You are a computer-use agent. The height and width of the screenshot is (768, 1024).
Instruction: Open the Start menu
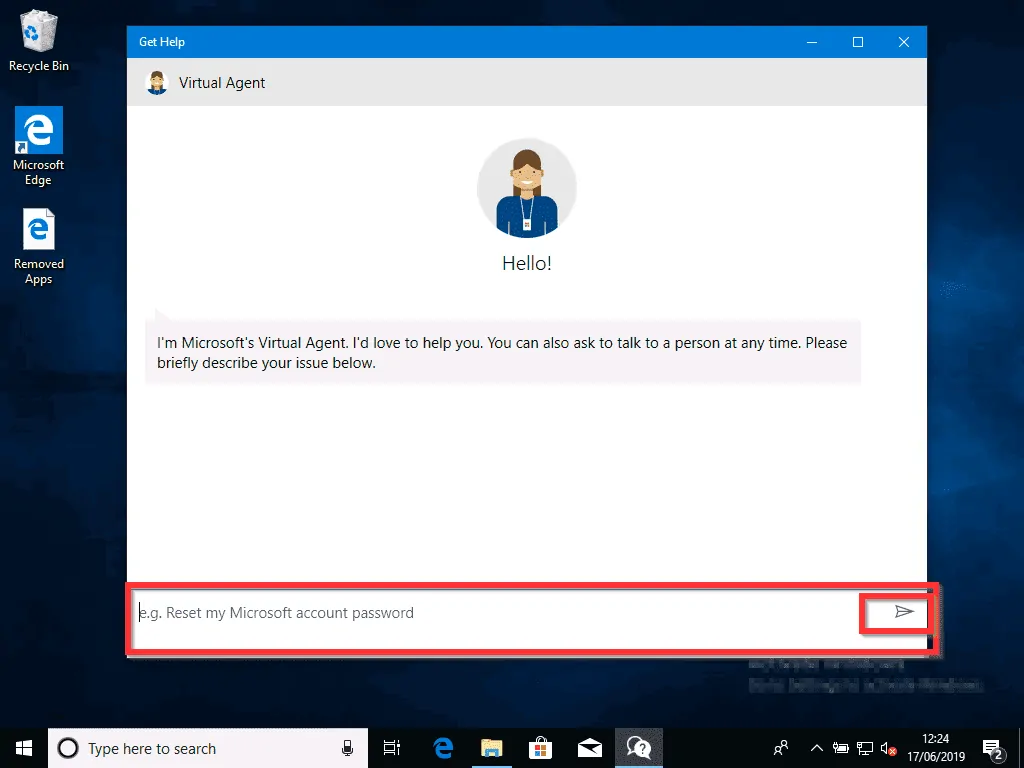click(22, 747)
